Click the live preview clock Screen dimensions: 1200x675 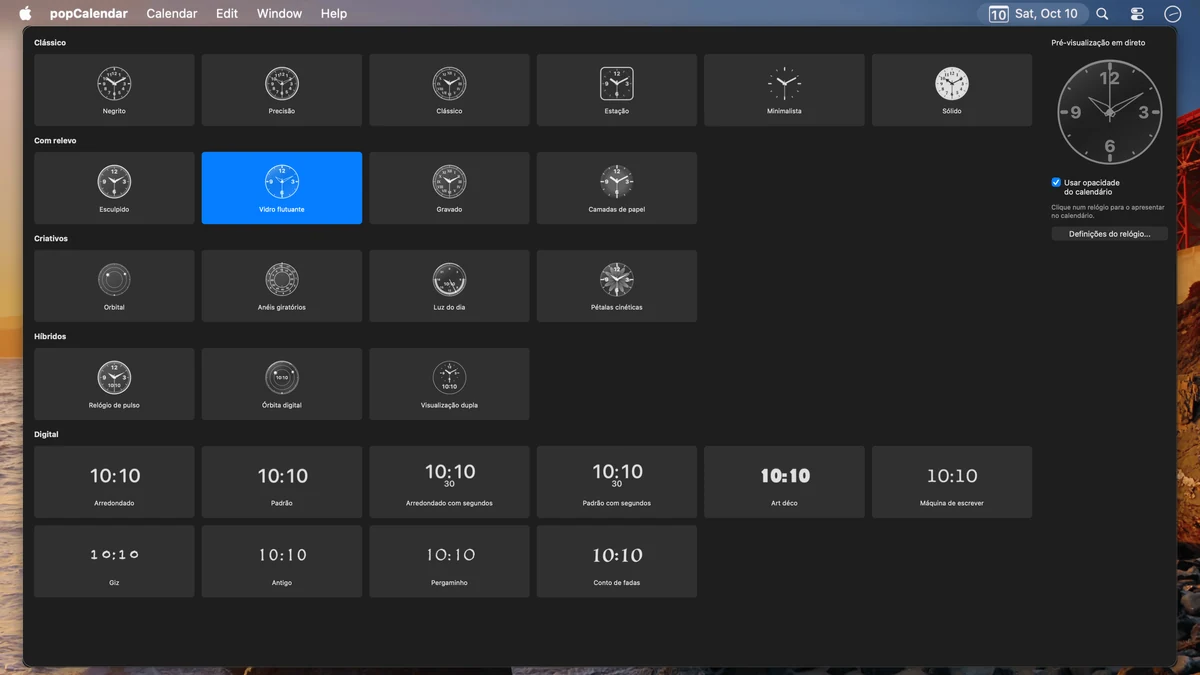(x=1110, y=112)
